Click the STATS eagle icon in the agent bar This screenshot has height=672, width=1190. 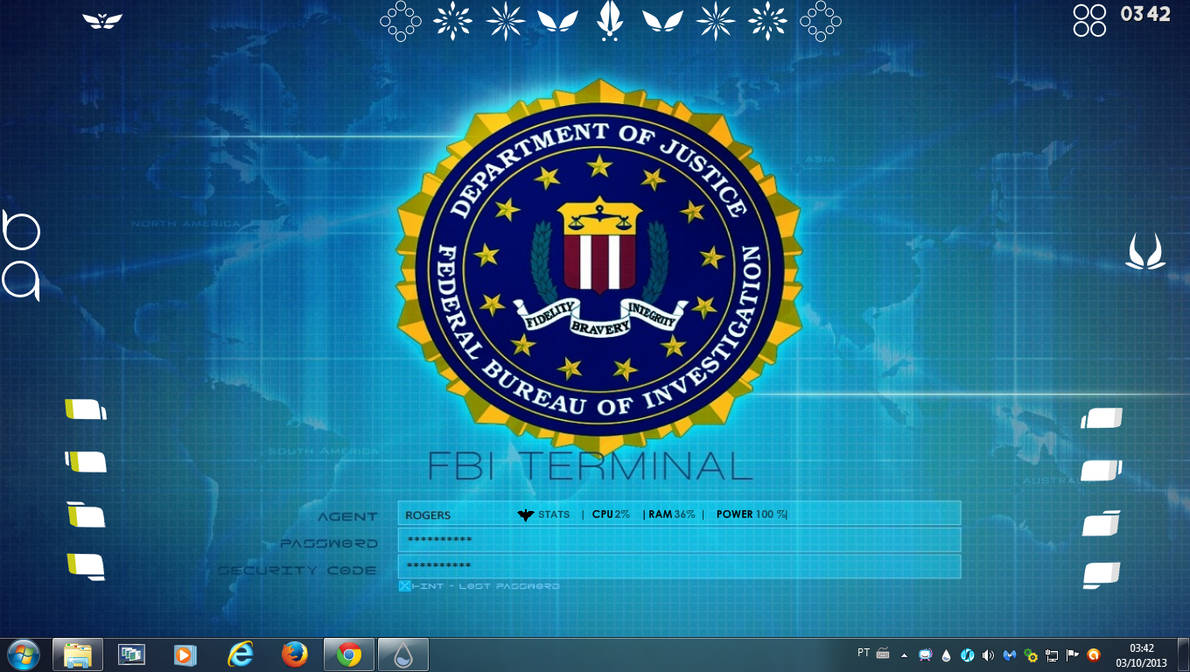[x=524, y=514]
